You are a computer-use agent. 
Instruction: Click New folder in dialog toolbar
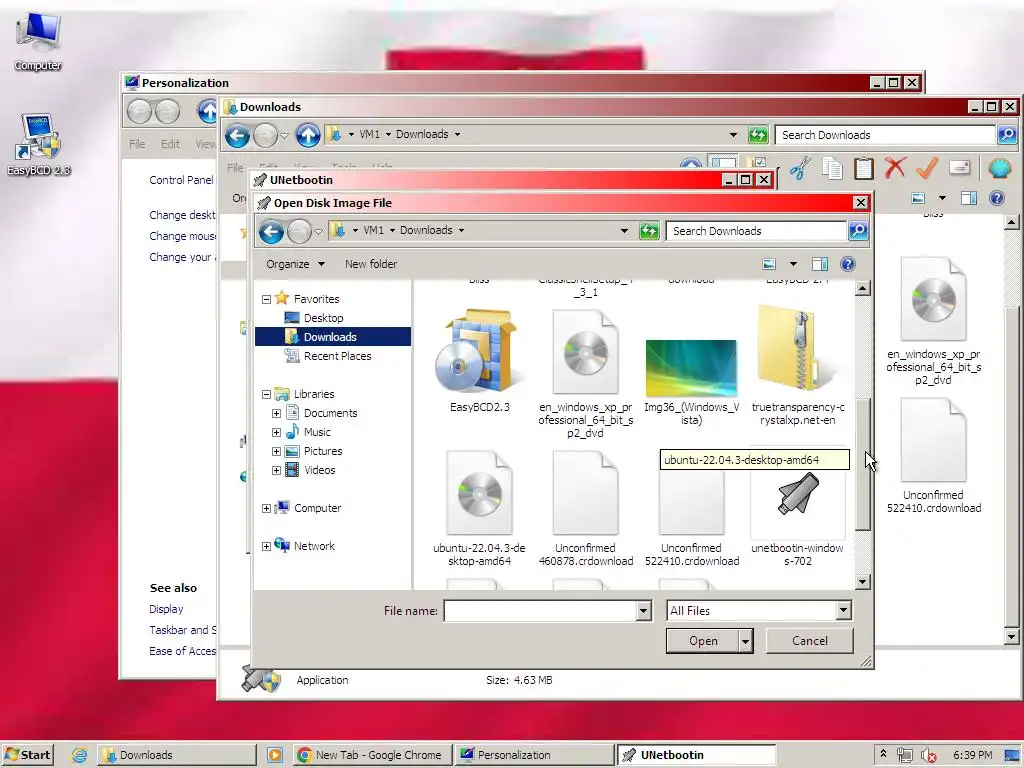click(x=371, y=264)
